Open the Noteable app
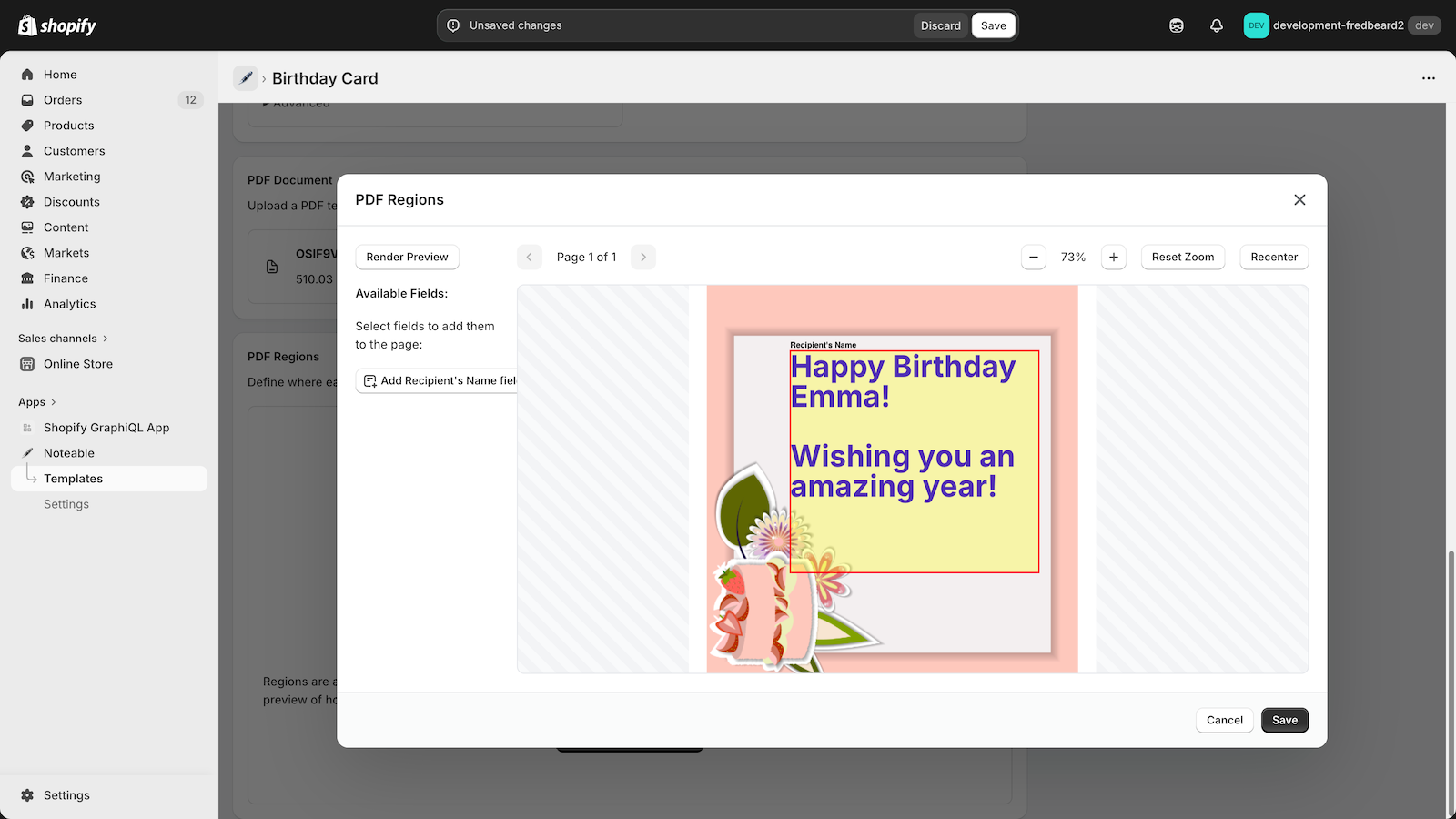Image resolution: width=1456 pixels, height=819 pixels. [x=69, y=452]
